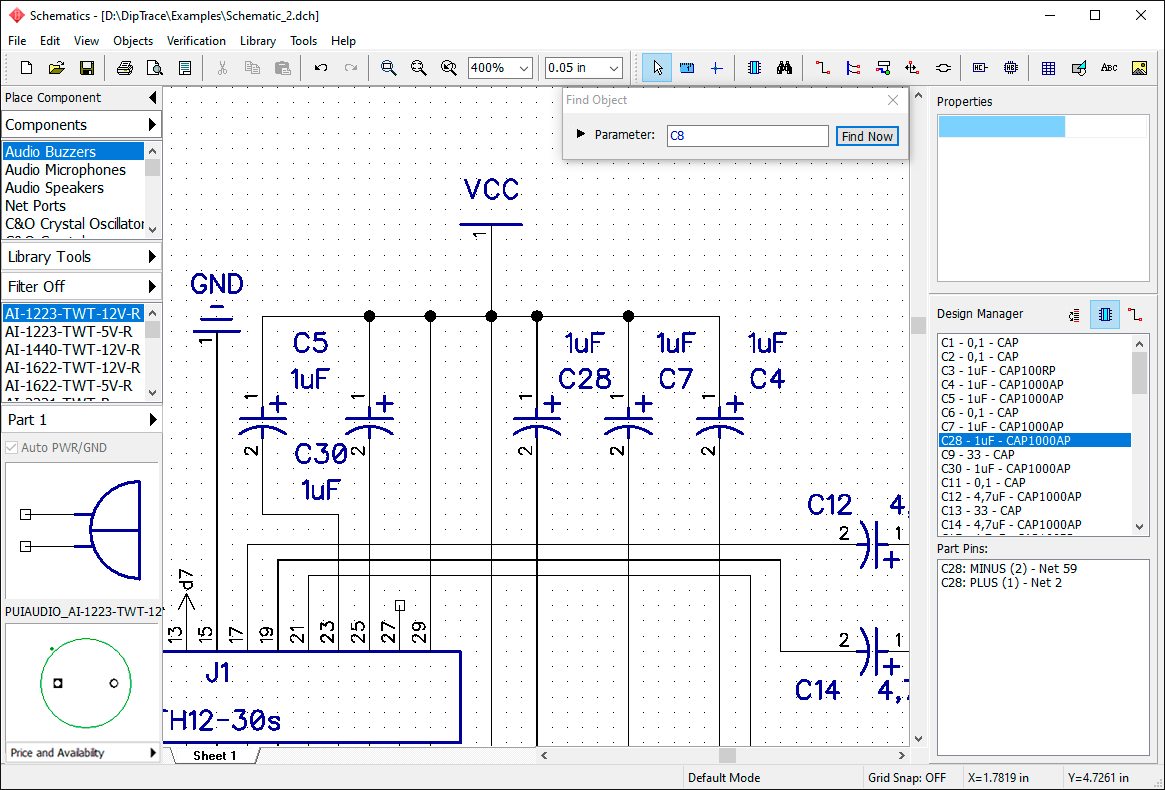1165x790 pixels.
Task: Select C28: MINUS (2) - Net 59 pin
Action: pos(1008,569)
